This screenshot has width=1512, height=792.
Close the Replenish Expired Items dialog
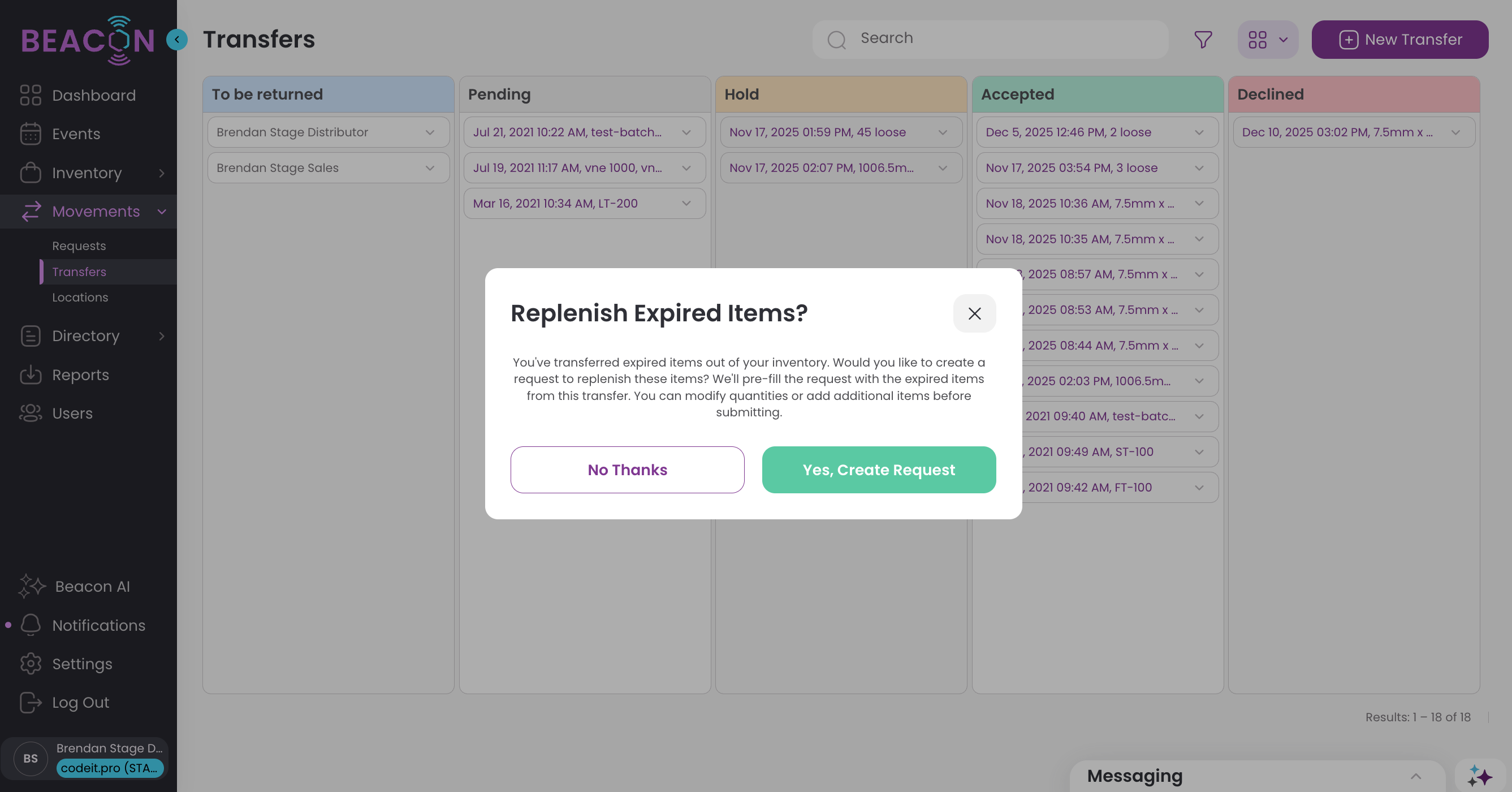point(974,313)
